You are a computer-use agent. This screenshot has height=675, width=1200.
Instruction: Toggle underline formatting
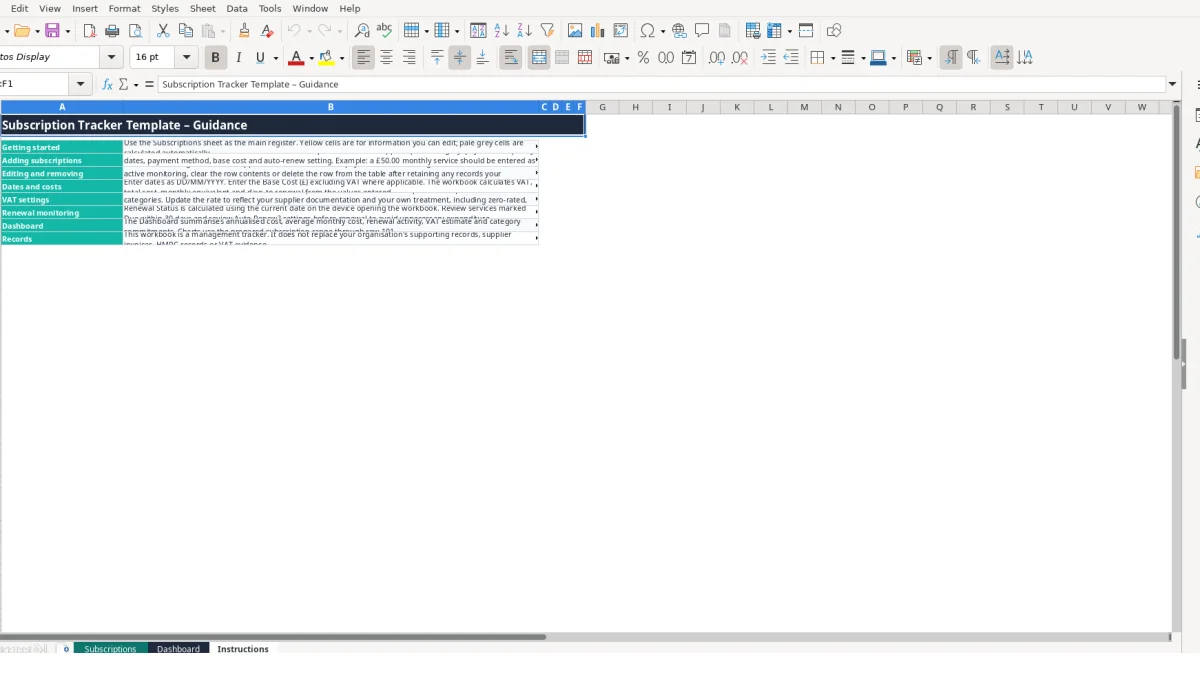[x=261, y=58]
